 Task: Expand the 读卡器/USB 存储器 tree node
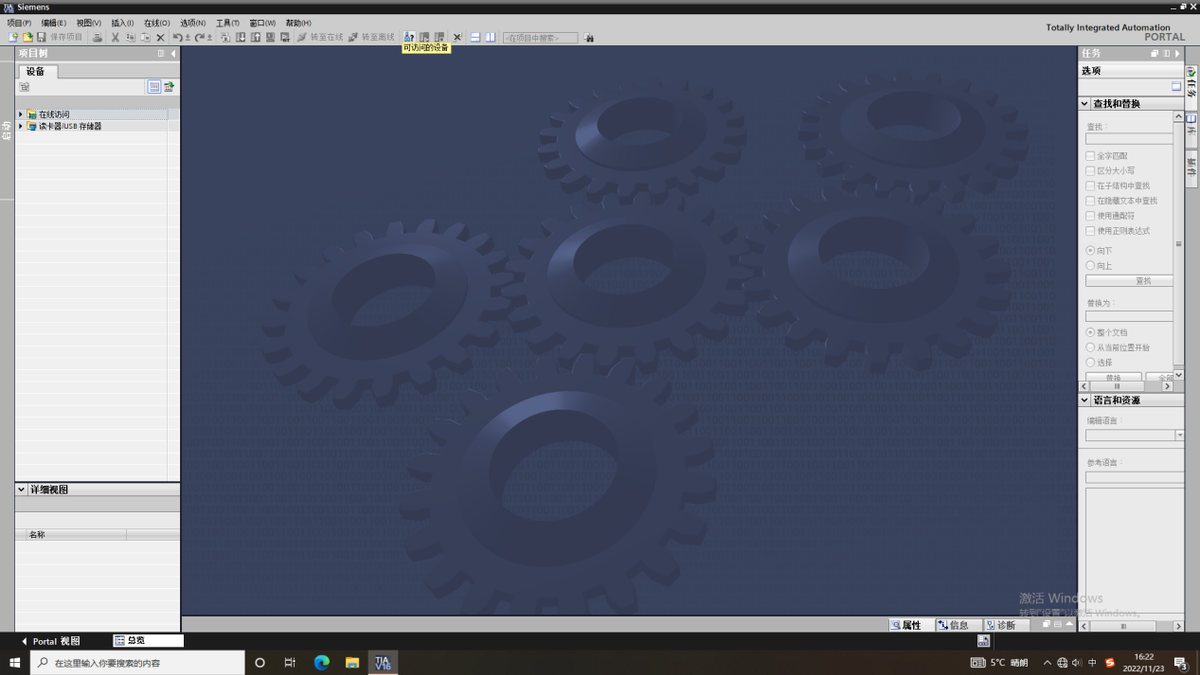[x=20, y=126]
